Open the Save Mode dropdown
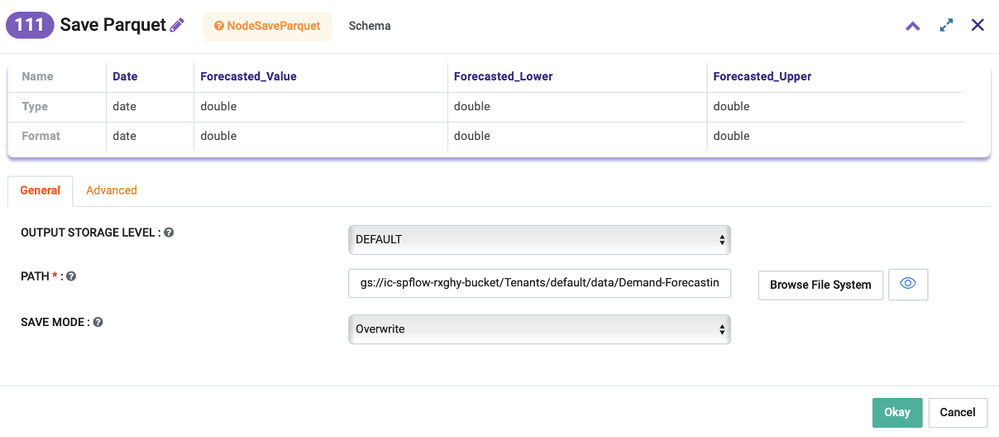 (539, 329)
